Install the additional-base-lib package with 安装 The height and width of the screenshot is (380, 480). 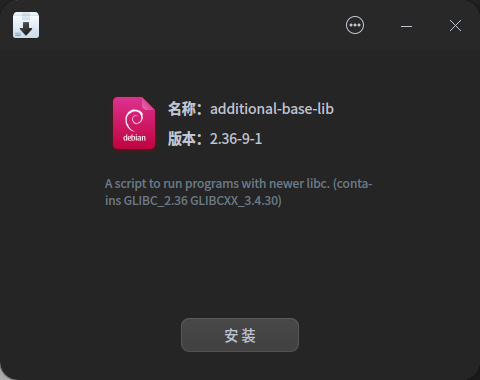click(x=240, y=335)
